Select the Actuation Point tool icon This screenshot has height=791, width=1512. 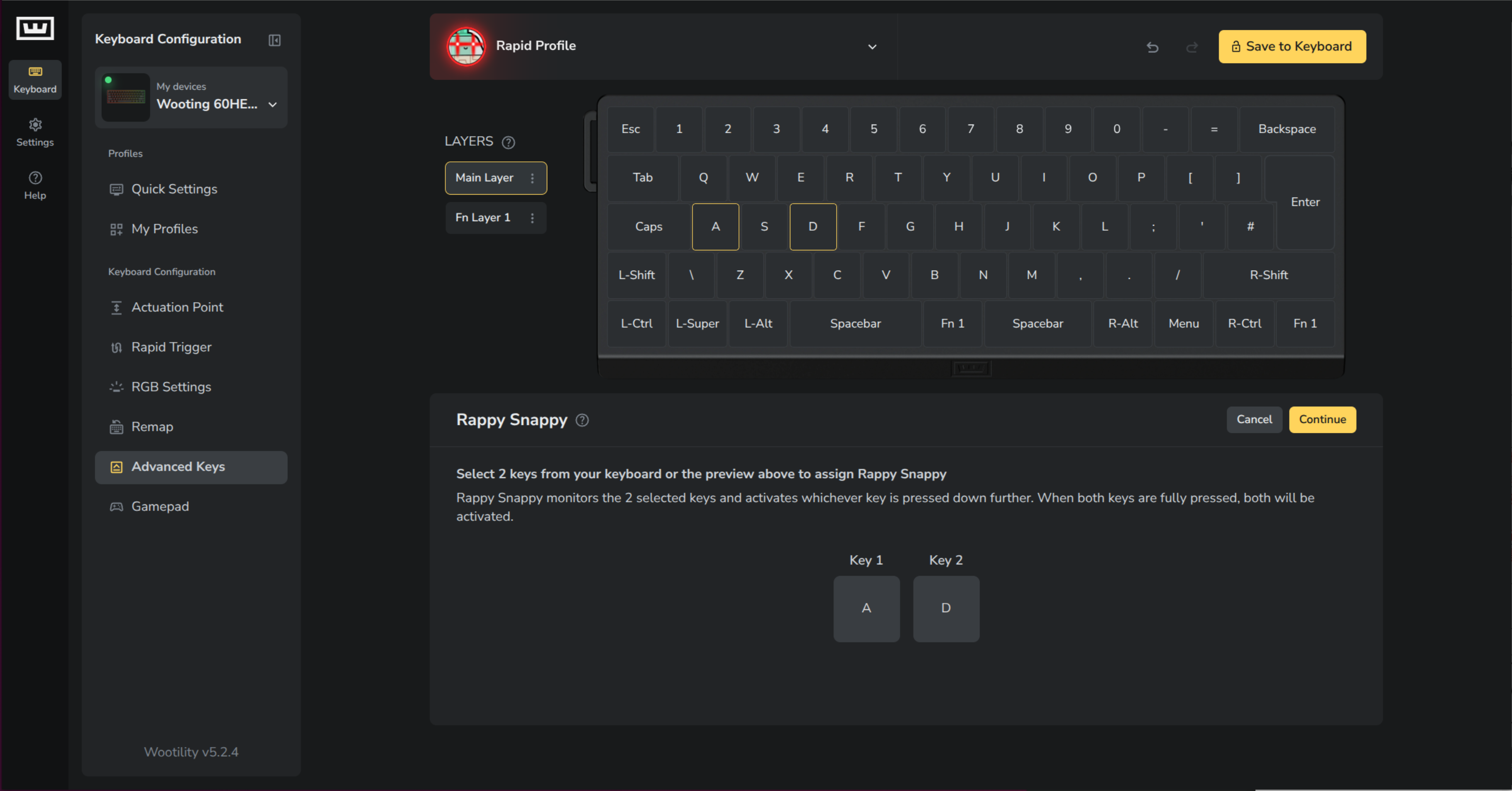pos(116,307)
